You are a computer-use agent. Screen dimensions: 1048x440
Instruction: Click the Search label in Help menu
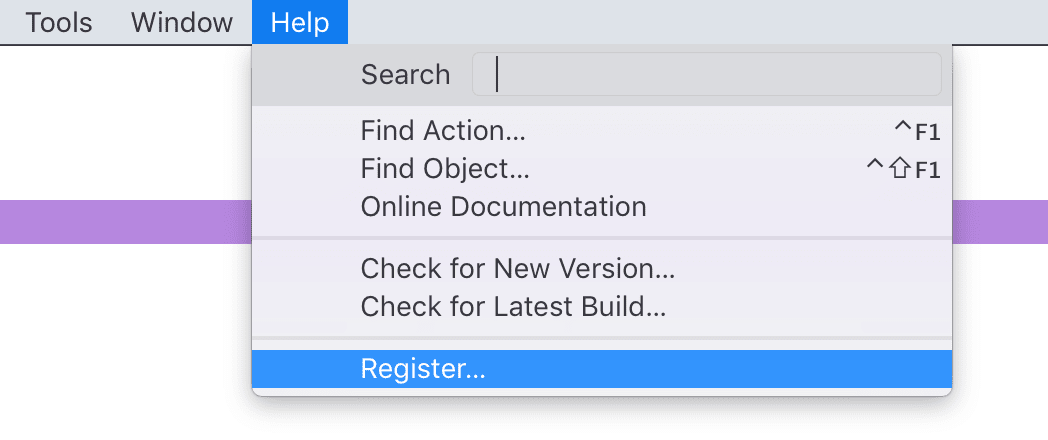point(405,75)
